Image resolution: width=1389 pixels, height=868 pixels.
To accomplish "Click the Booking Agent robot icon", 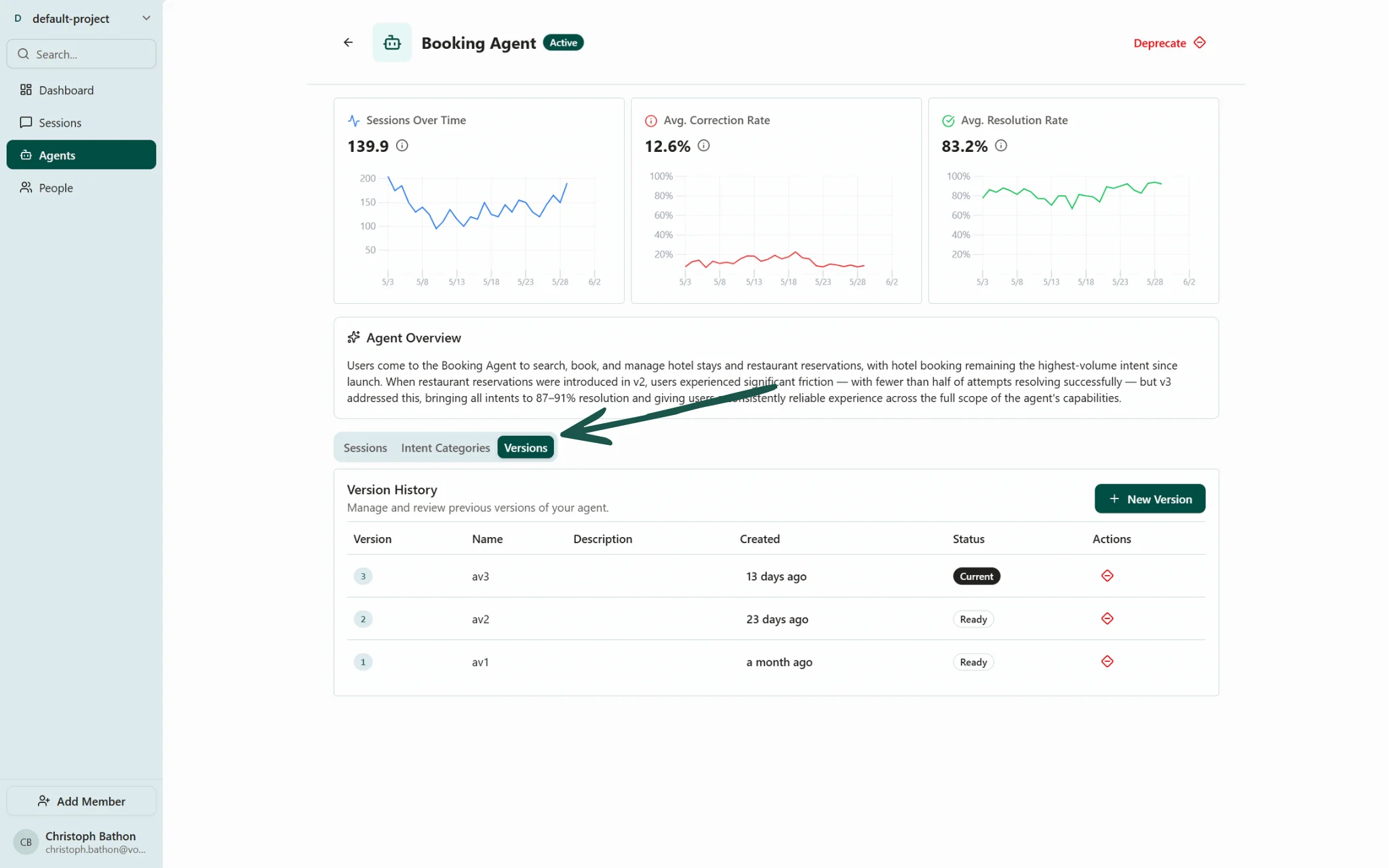I will tap(392, 43).
